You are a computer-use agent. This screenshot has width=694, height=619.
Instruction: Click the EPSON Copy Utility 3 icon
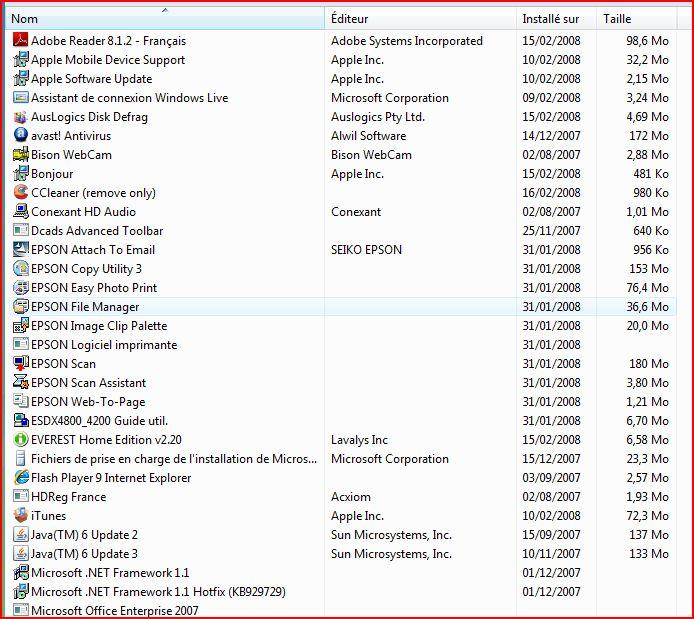tap(20, 269)
